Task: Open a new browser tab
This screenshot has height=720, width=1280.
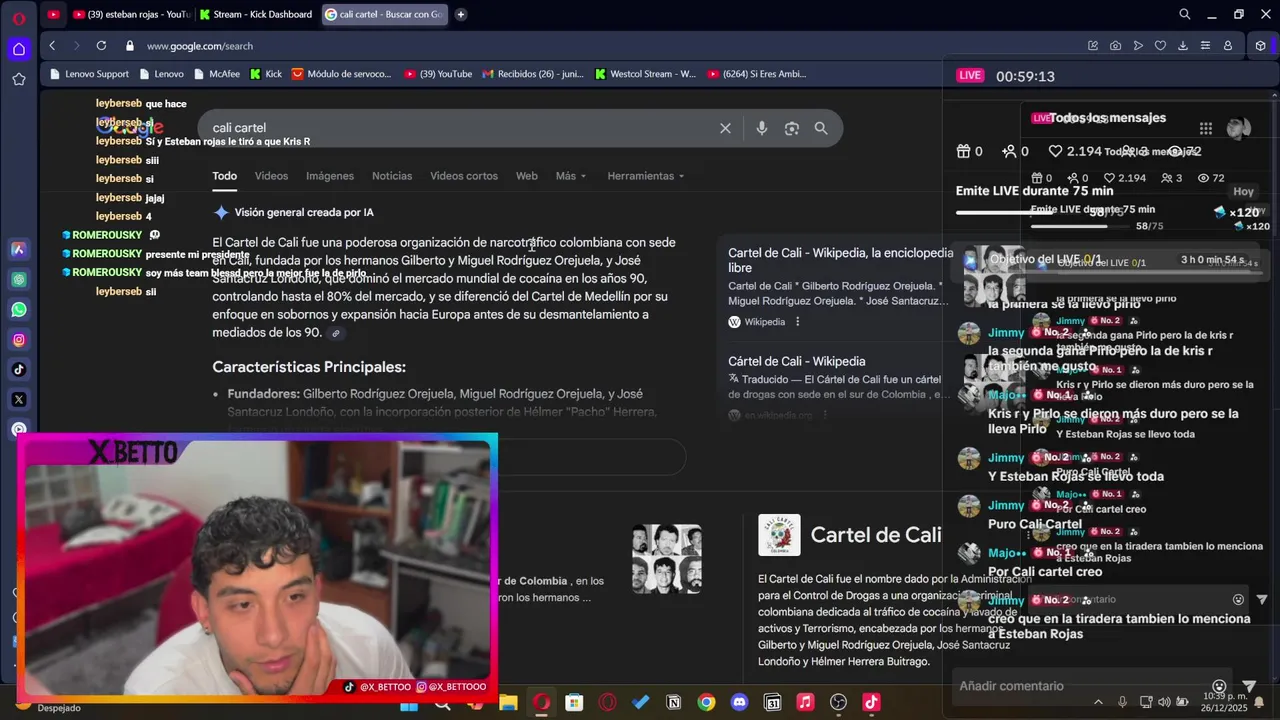Action: [x=461, y=15]
